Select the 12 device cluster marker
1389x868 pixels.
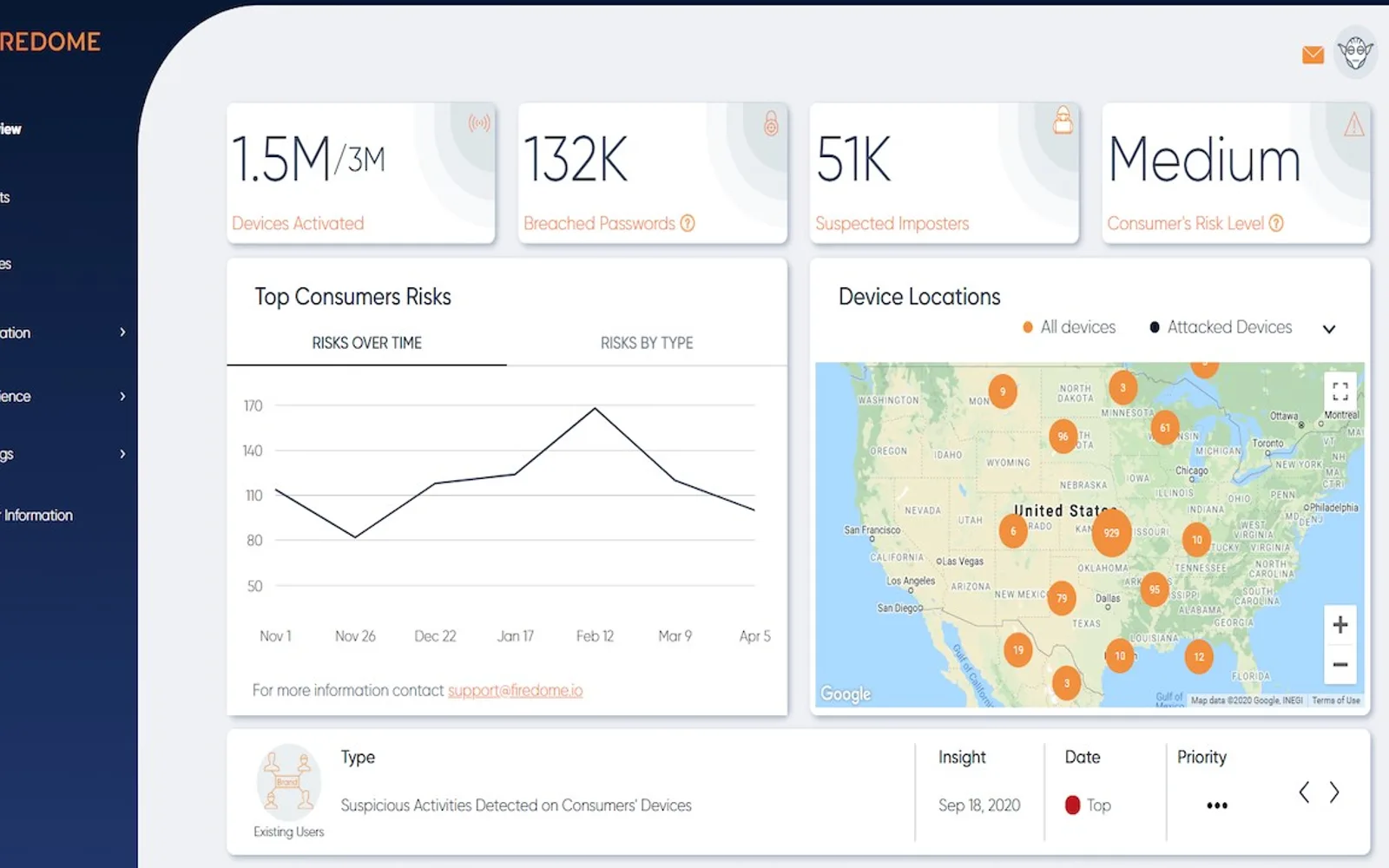pos(1199,656)
